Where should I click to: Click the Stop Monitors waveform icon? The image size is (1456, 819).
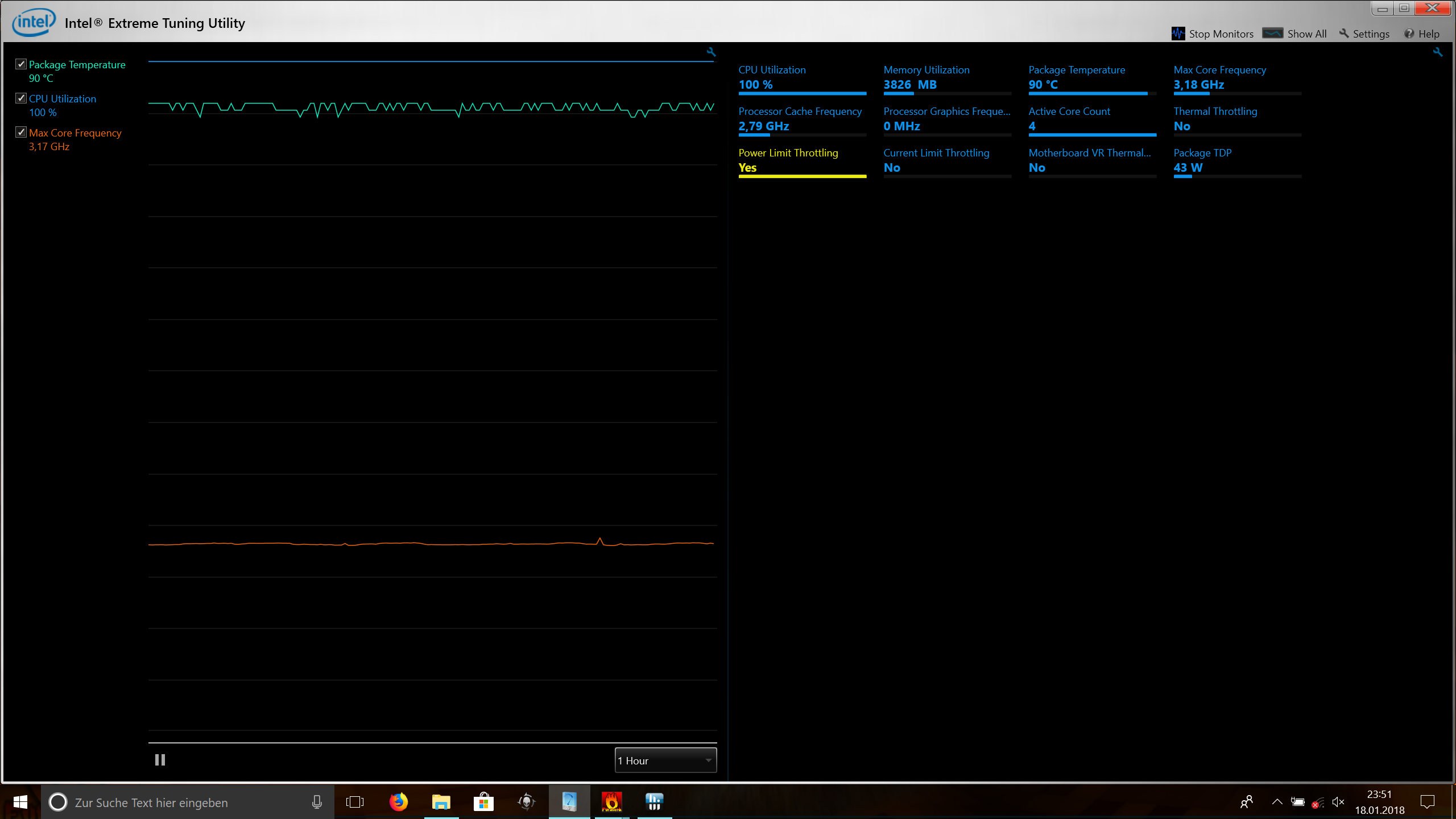tap(1178, 34)
